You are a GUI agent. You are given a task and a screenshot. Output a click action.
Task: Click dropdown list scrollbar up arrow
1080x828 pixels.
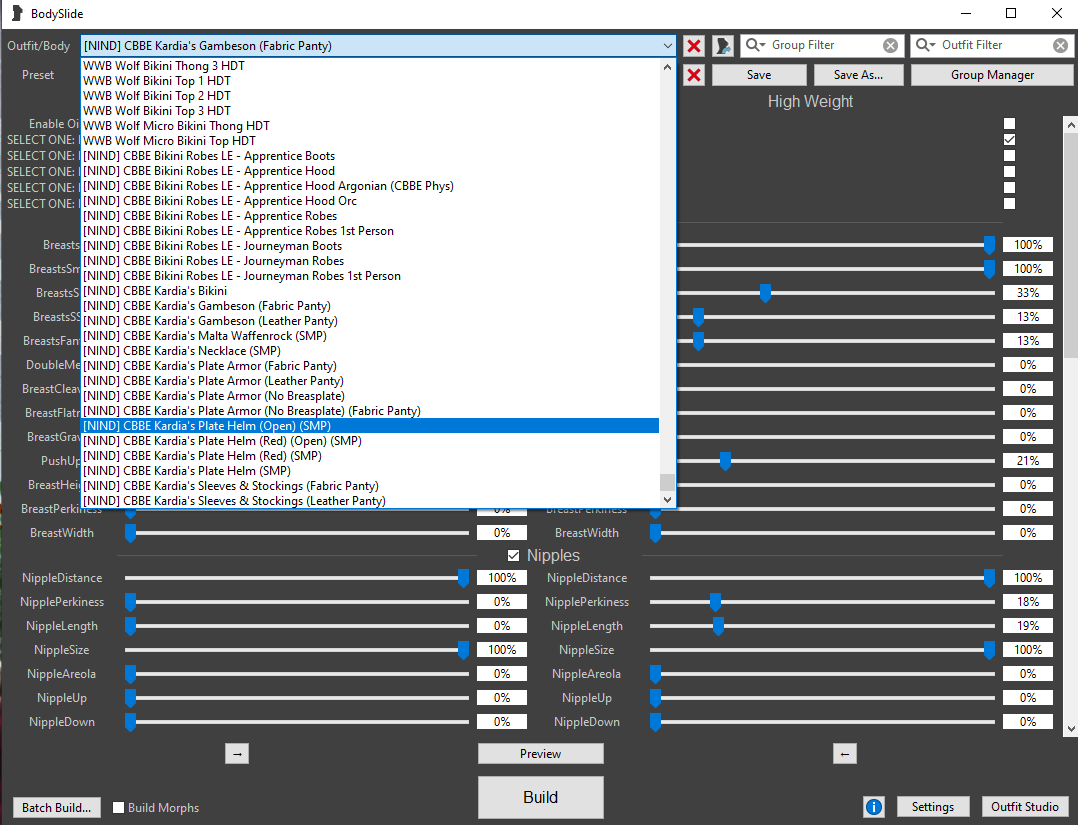point(667,67)
